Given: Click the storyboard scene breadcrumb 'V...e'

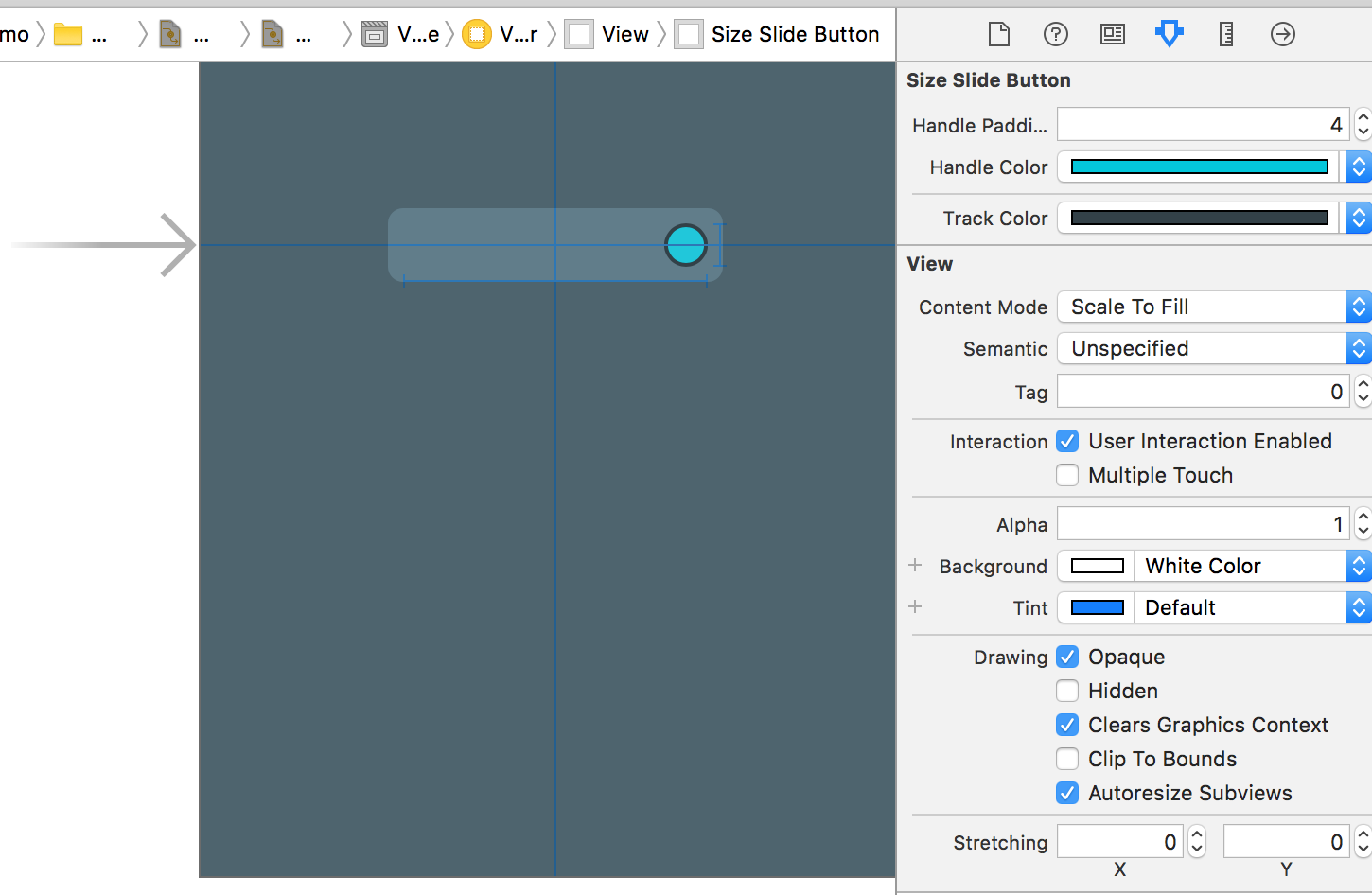Looking at the screenshot, I should (x=402, y=35).
